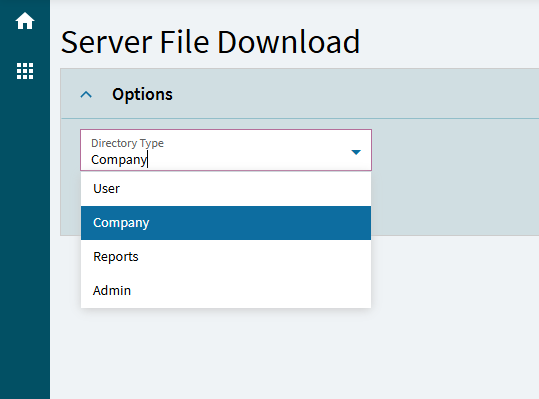539x399 pixels.
Task: Go to the Home page icon
Action: click(x=25, y=21)
